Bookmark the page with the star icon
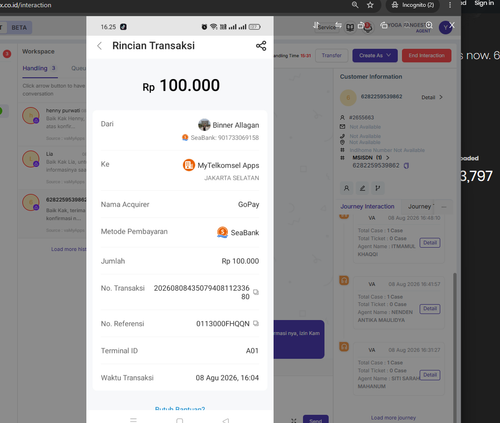500x423 pixels. click(x=370, y=5)
